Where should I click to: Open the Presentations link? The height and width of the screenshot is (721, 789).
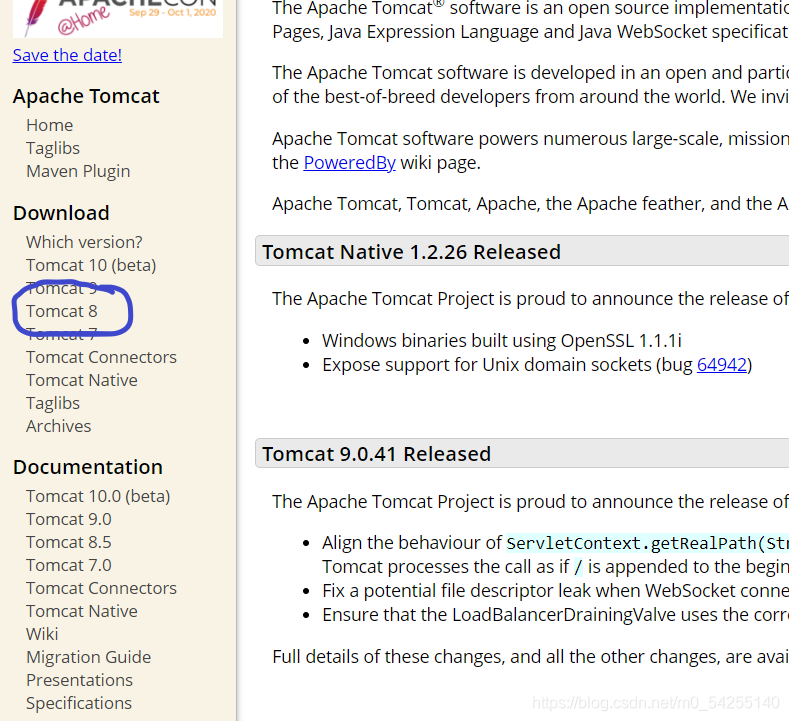[80, 680]
